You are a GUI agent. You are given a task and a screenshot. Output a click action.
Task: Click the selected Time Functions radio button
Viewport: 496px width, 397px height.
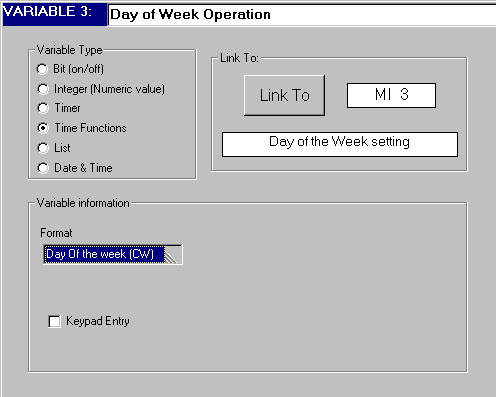coord(43,128)
